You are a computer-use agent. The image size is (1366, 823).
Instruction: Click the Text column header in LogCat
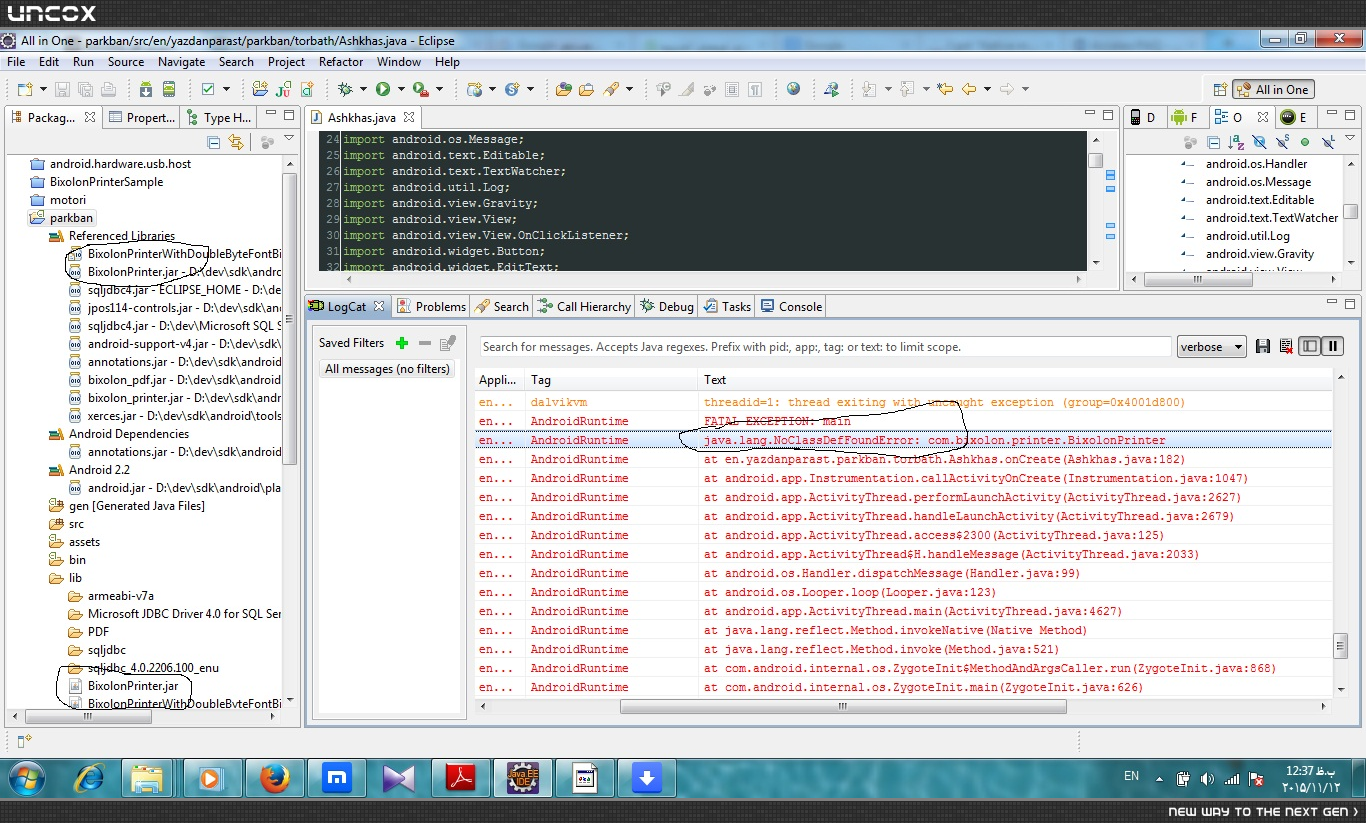pyautogui.click(x=1015, y=380)
